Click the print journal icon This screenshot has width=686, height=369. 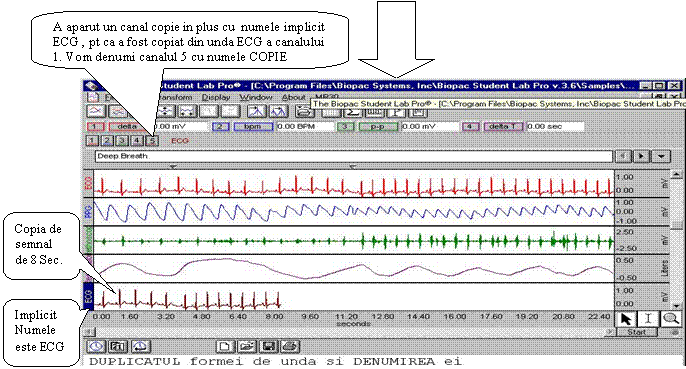click(x=289, y=347)
